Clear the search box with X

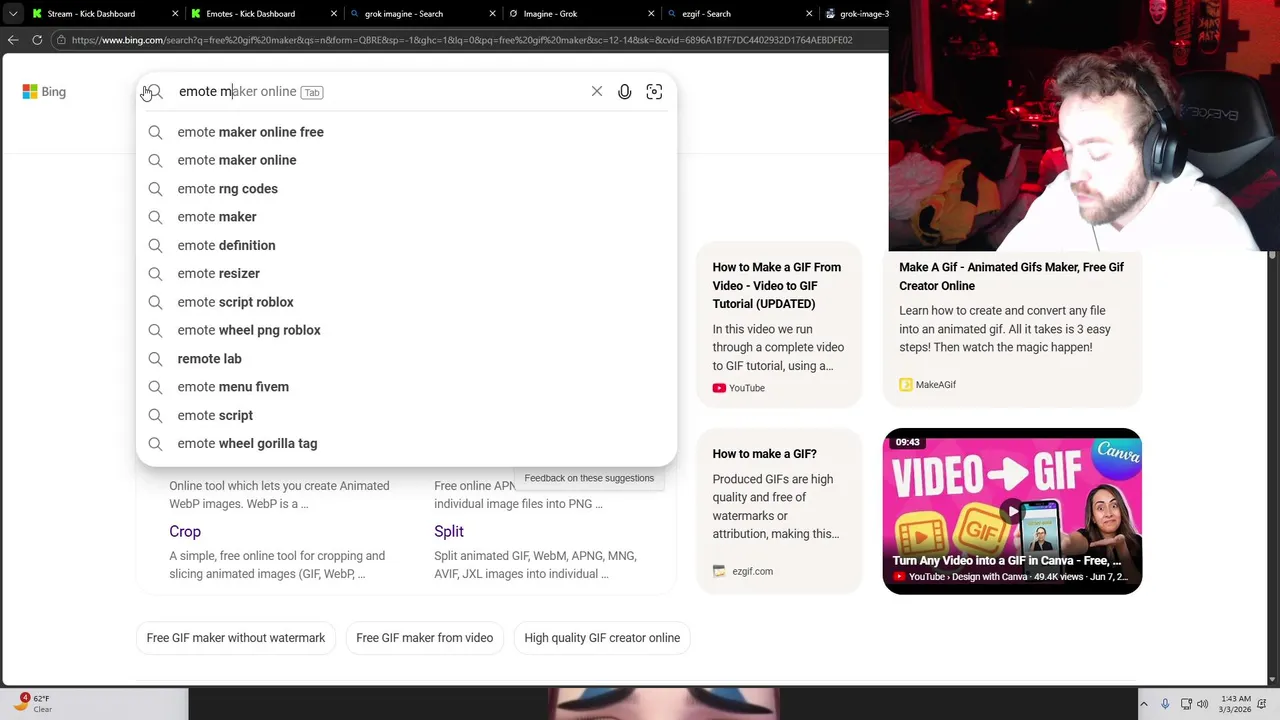[597, 91]
